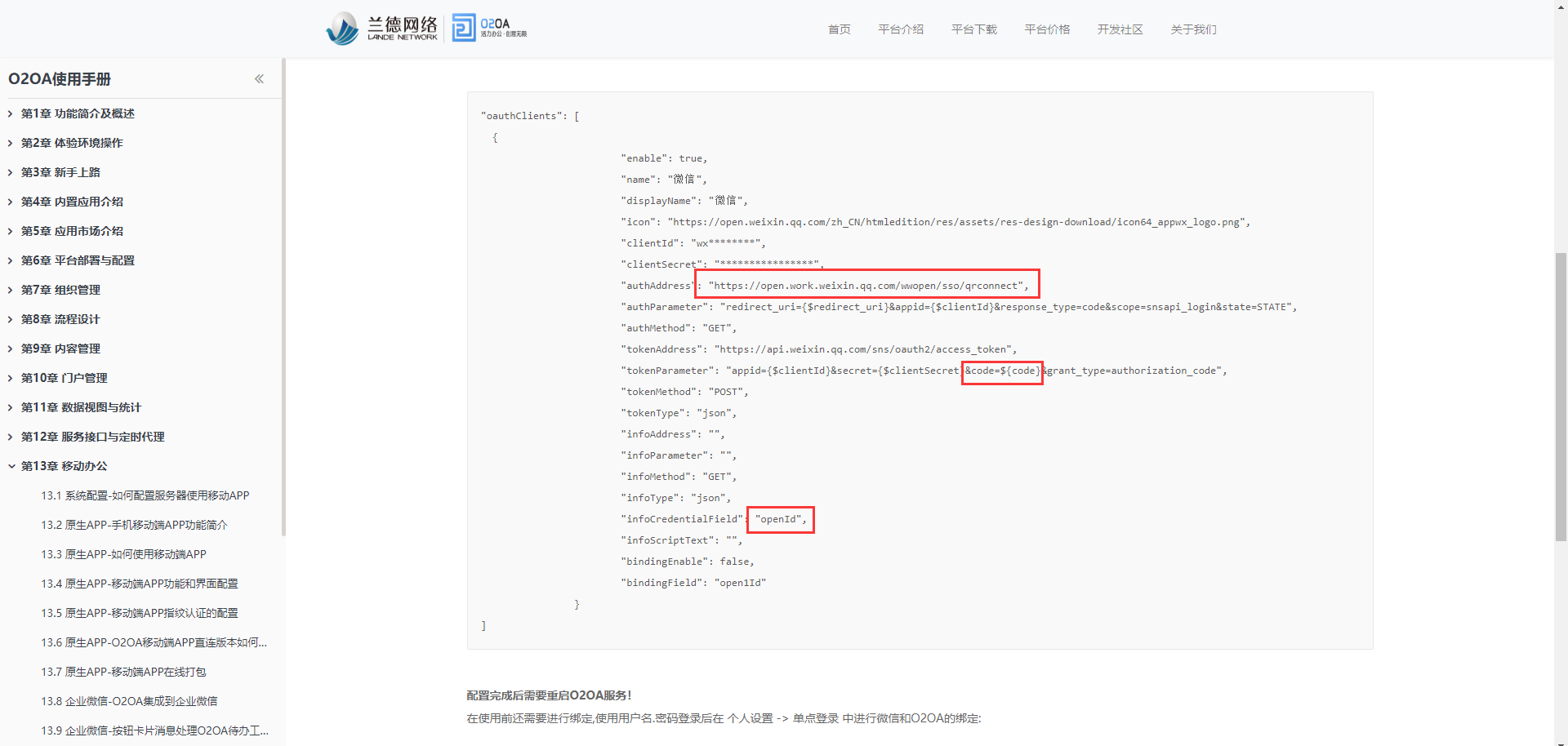
Task: Open the 平台价格 nav item
Action: coord(1047,29)
